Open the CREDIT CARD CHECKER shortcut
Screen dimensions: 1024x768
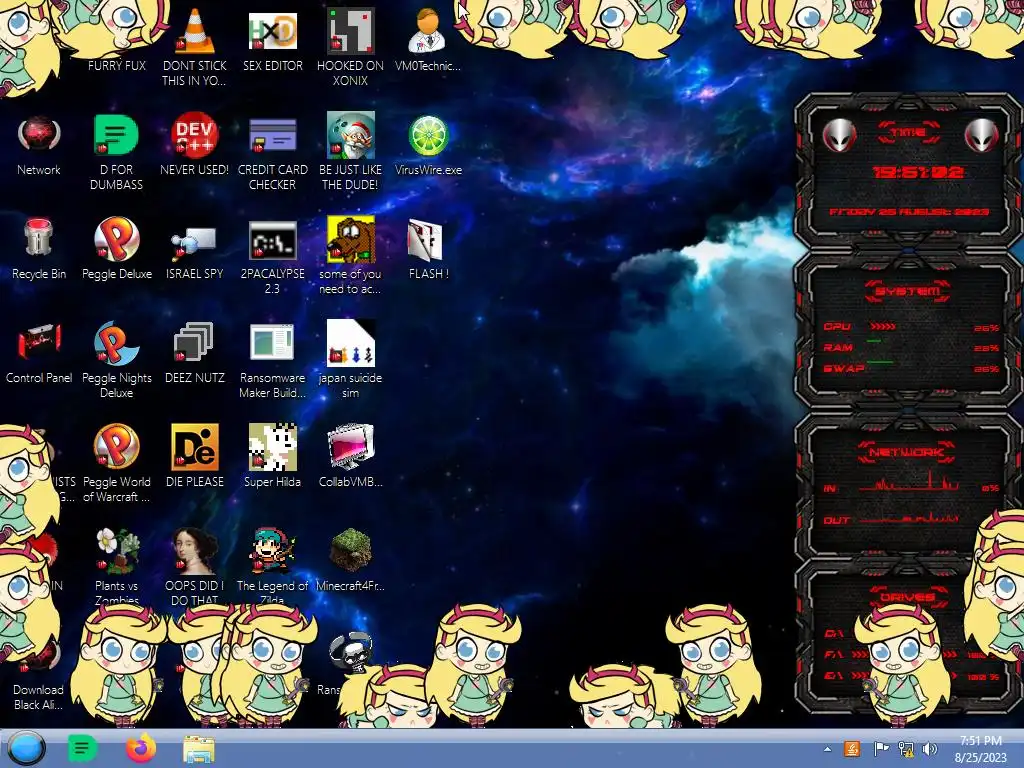(x=272, y=152)
